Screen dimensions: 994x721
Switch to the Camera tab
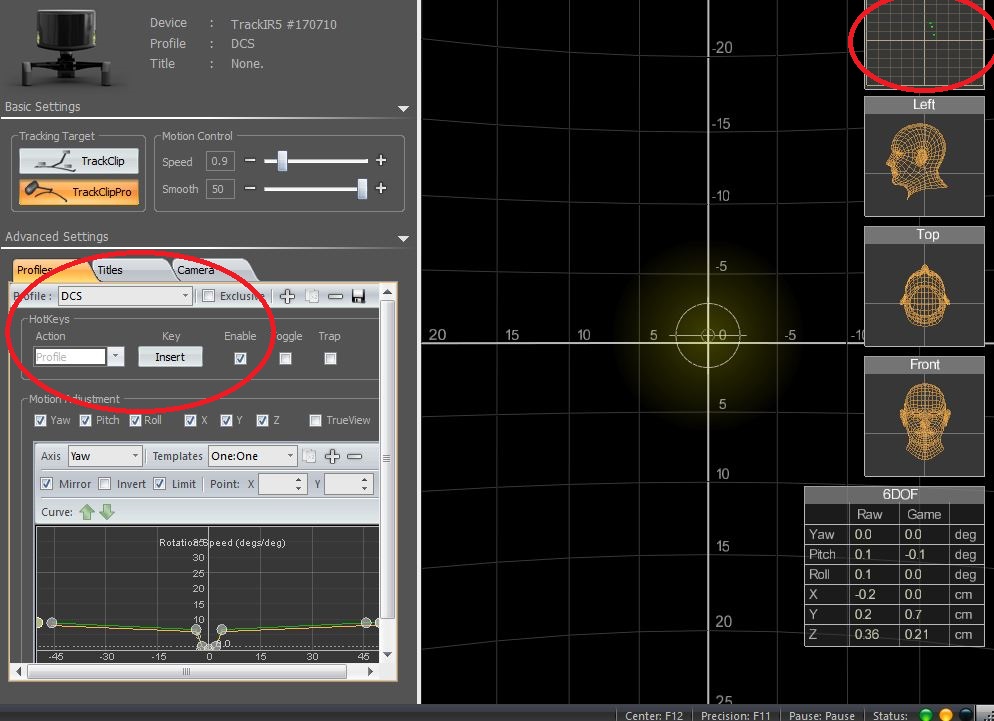pyautogui.click(x=196, y=270)
